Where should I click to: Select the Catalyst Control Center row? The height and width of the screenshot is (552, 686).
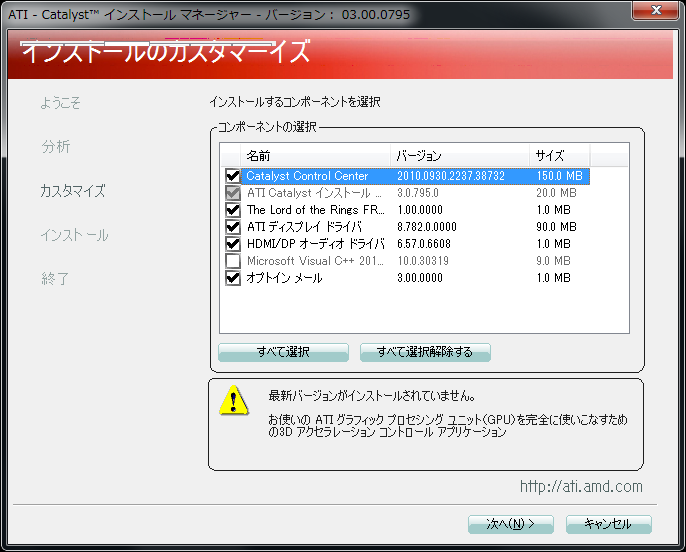pos(308,176)
